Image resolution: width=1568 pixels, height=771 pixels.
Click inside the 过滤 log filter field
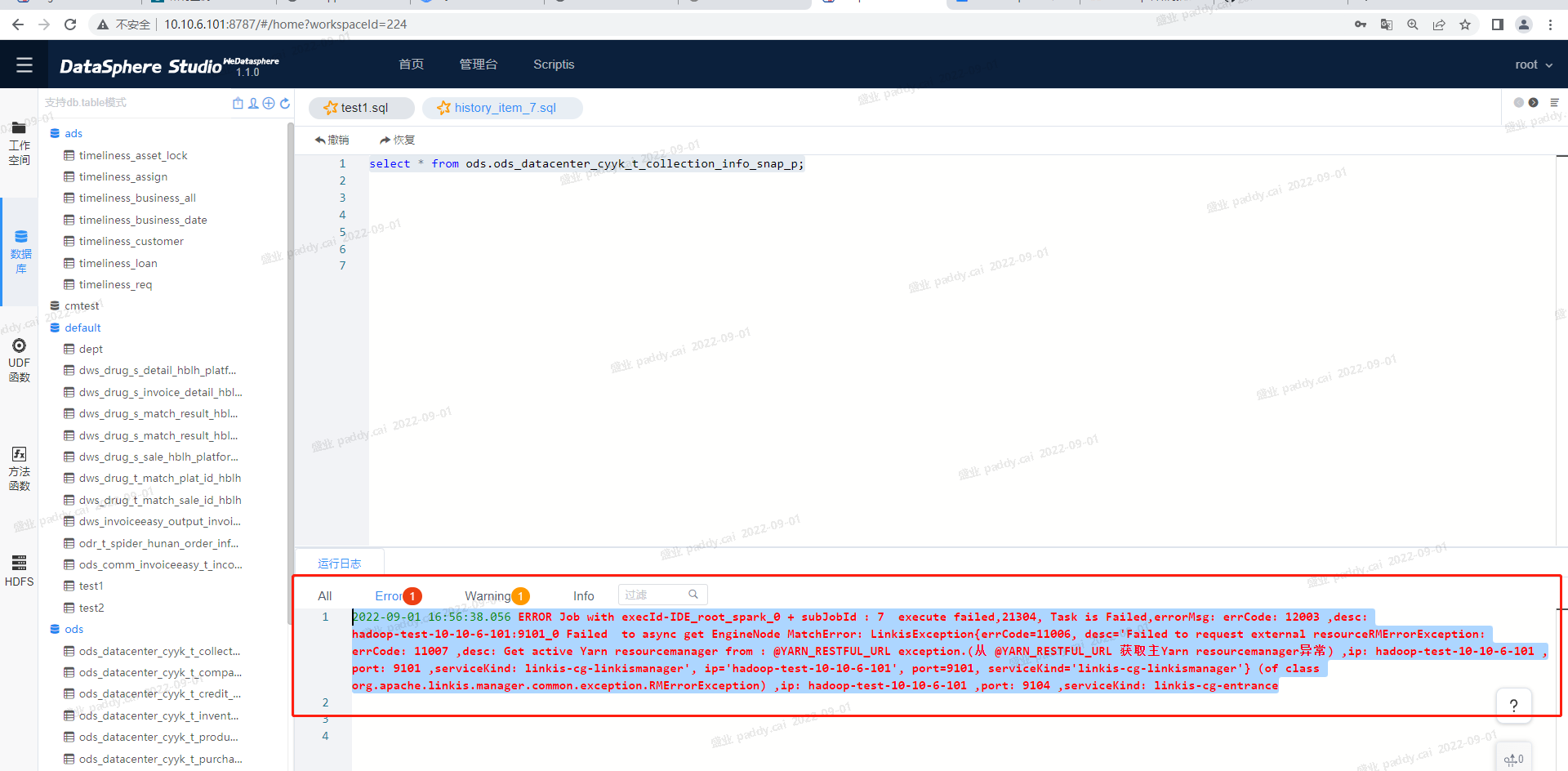(x=653, y=594)
